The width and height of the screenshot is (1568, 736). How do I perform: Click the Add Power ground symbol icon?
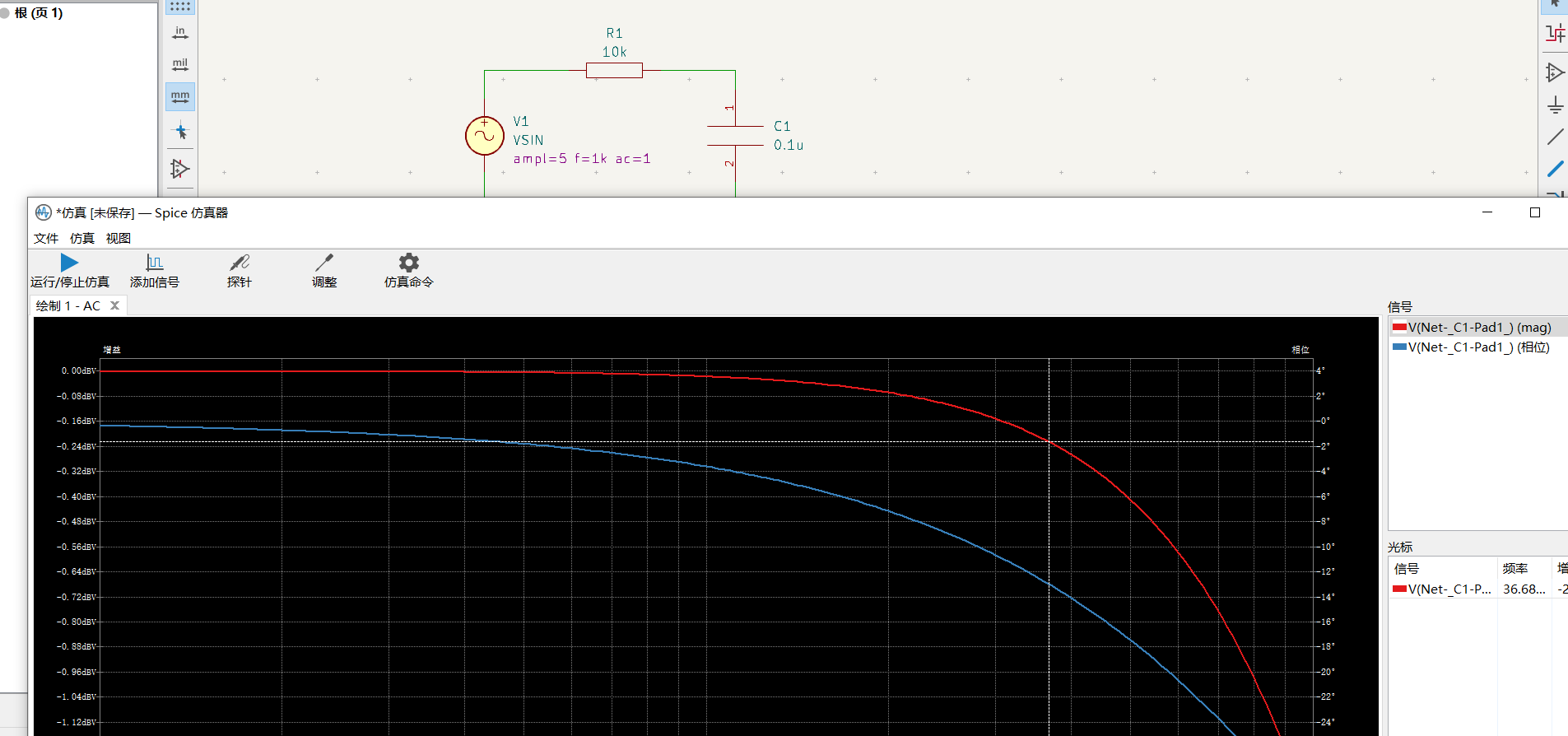1555,105
